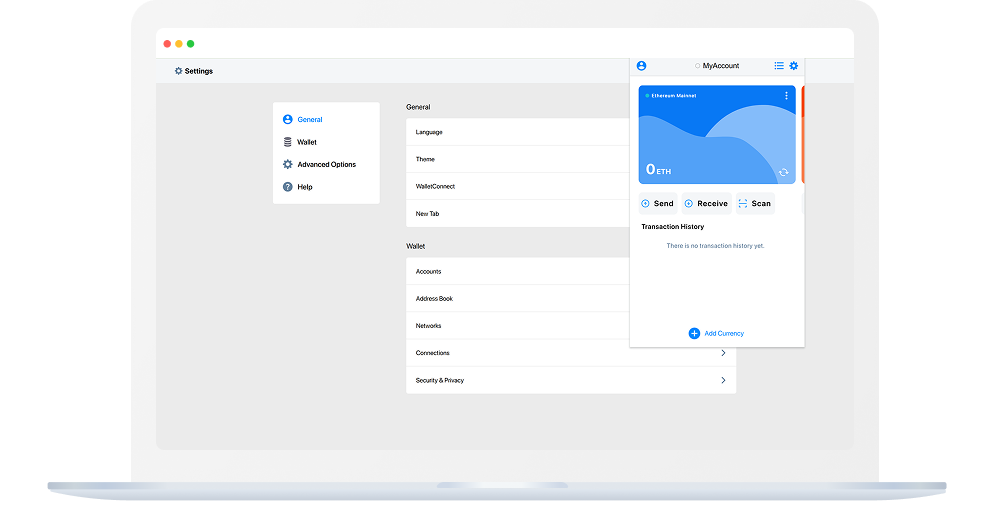Open the Address Book settings row
Image resolution: width=1004 pixels, height=532 pixels.
[434, 299]
